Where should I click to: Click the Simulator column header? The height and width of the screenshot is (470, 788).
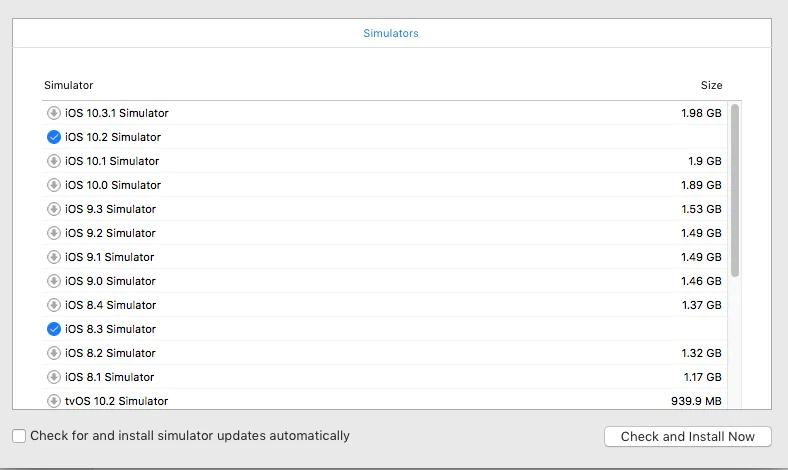point(69,85)
